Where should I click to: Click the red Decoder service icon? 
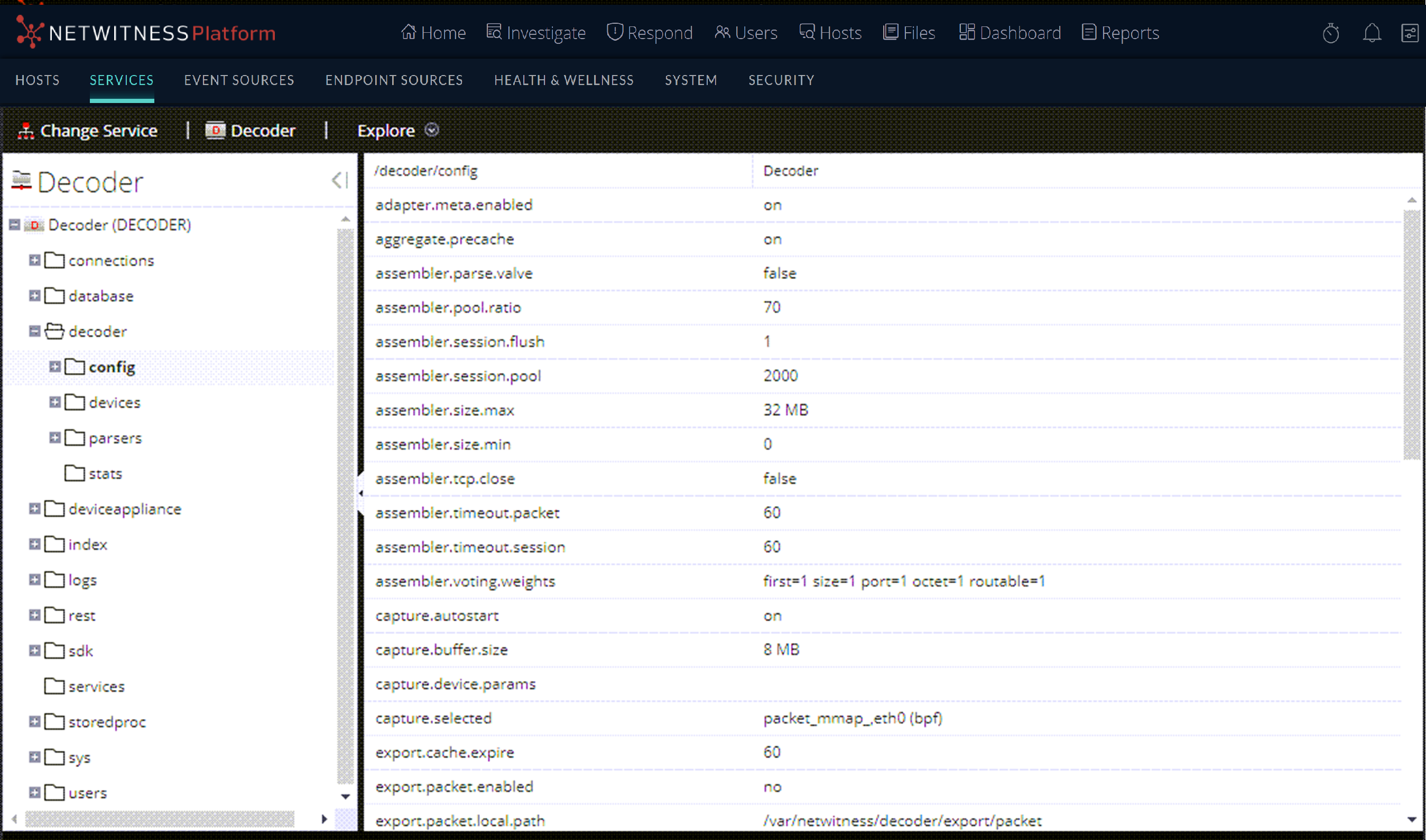[215, 131]
